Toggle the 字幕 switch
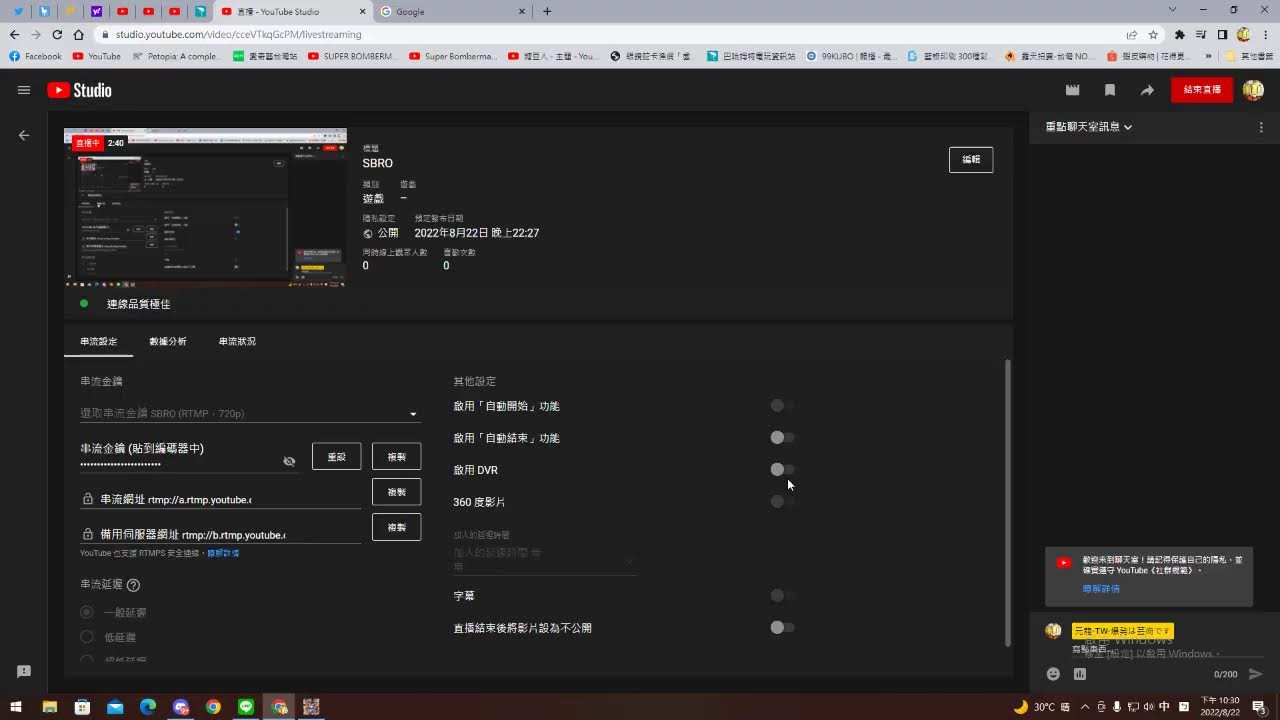 pos(782,595)
